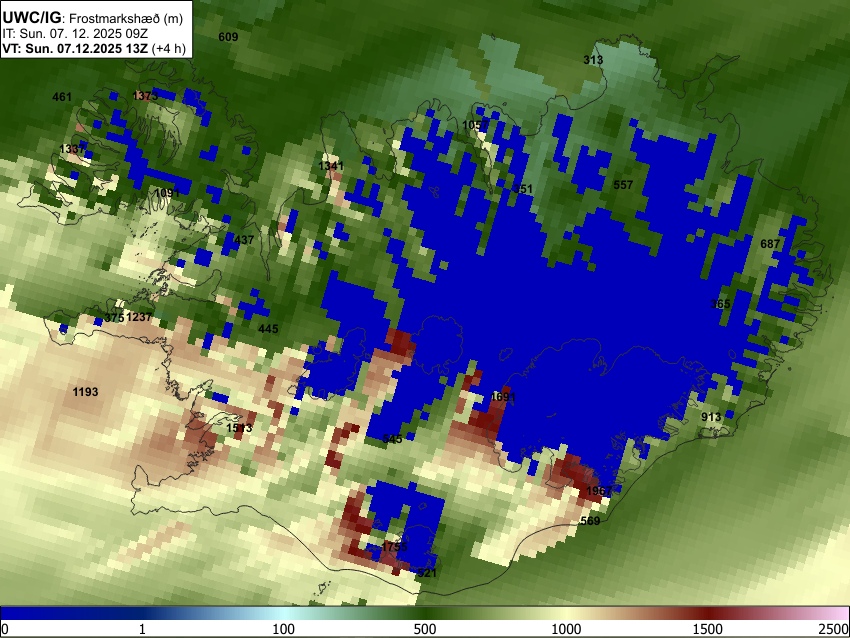Click the map value 1691
Screen dimensions: 850x638
click(x=503, y=397)
